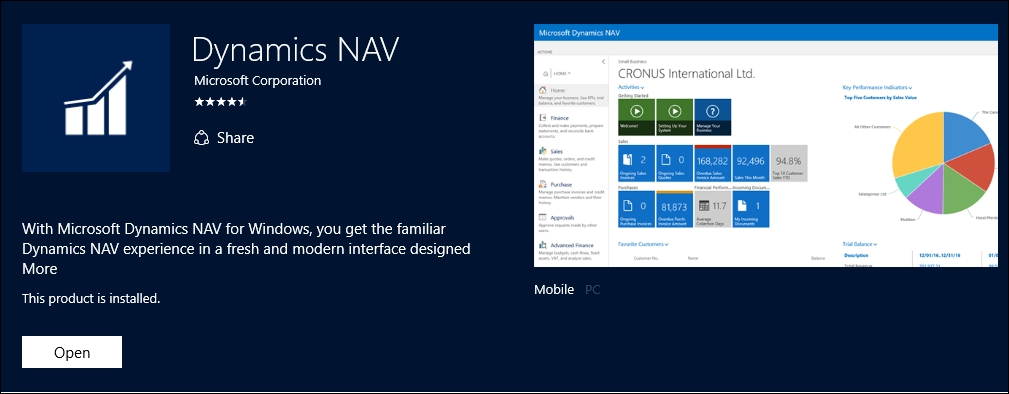Expand description with More link
Viewport: 1009px width, 394px height.
(x=39, y=268)
